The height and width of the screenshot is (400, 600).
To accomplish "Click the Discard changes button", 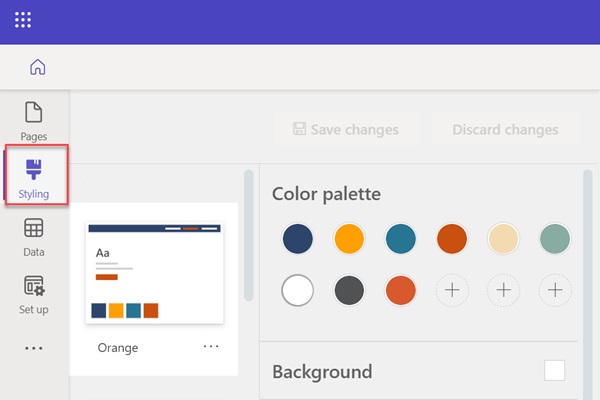I will point(505,129).
